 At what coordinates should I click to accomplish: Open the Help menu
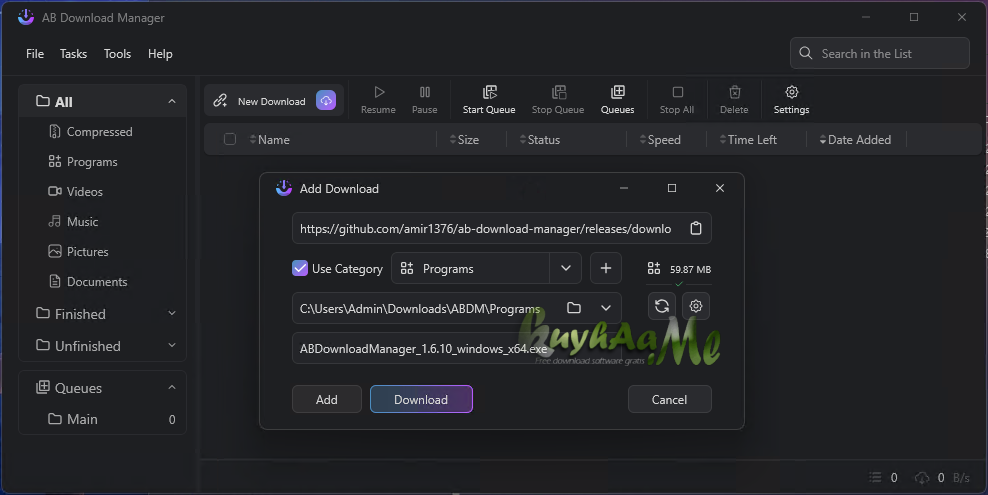(160, 54)
